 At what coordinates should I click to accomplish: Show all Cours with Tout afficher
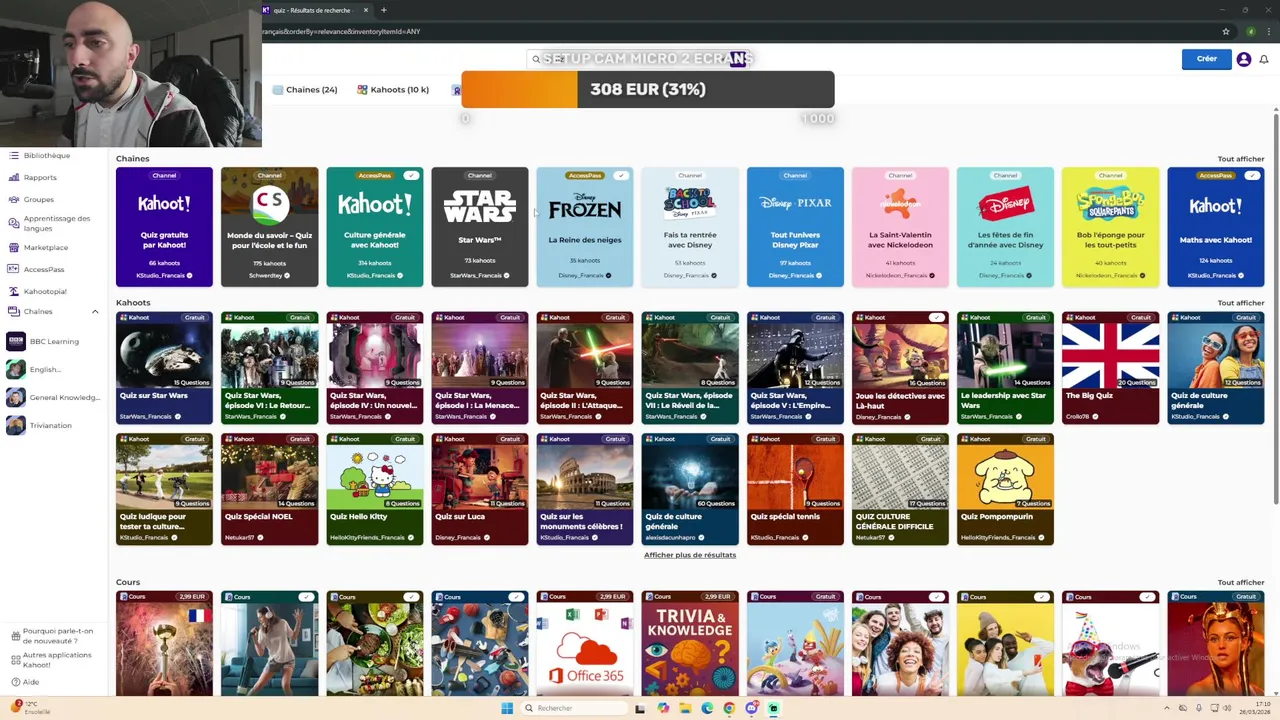coord(1241,582)
